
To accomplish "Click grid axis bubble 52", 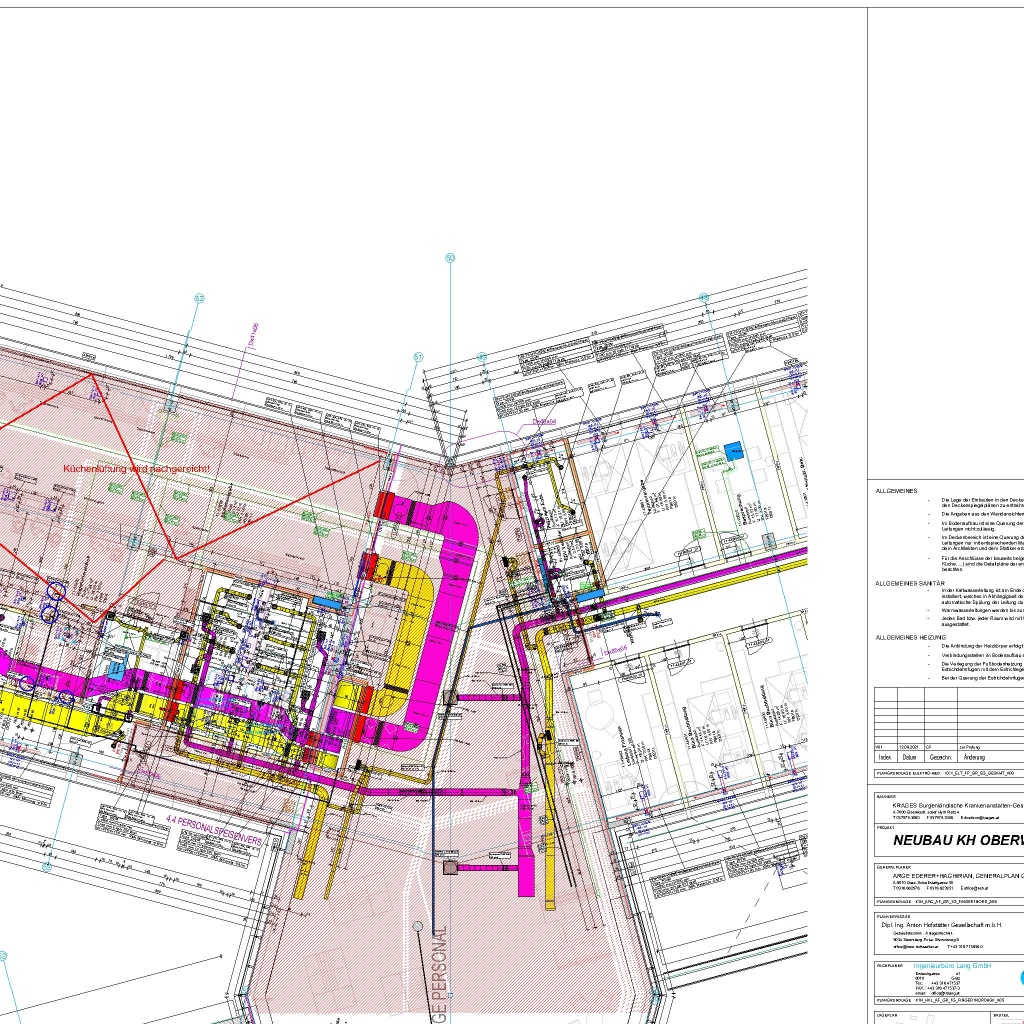I will point(199,298).
